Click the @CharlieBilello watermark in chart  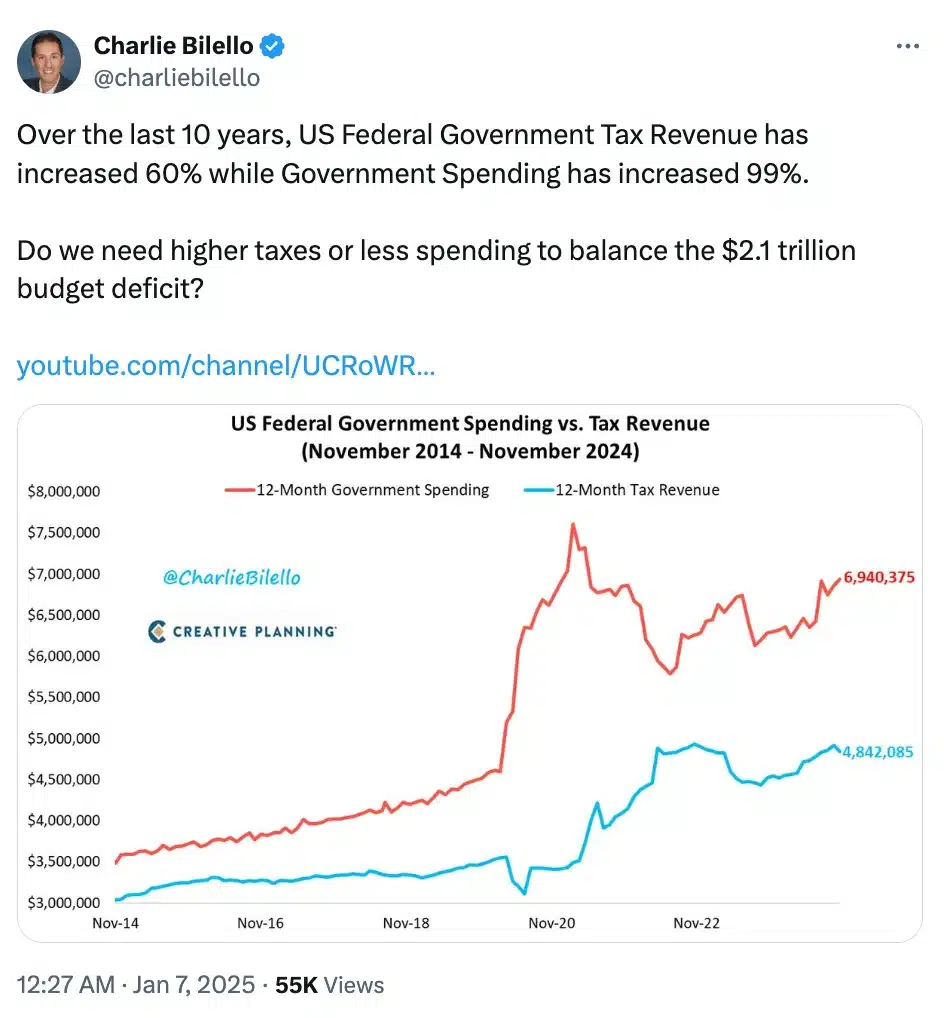(x=230, y=577)
